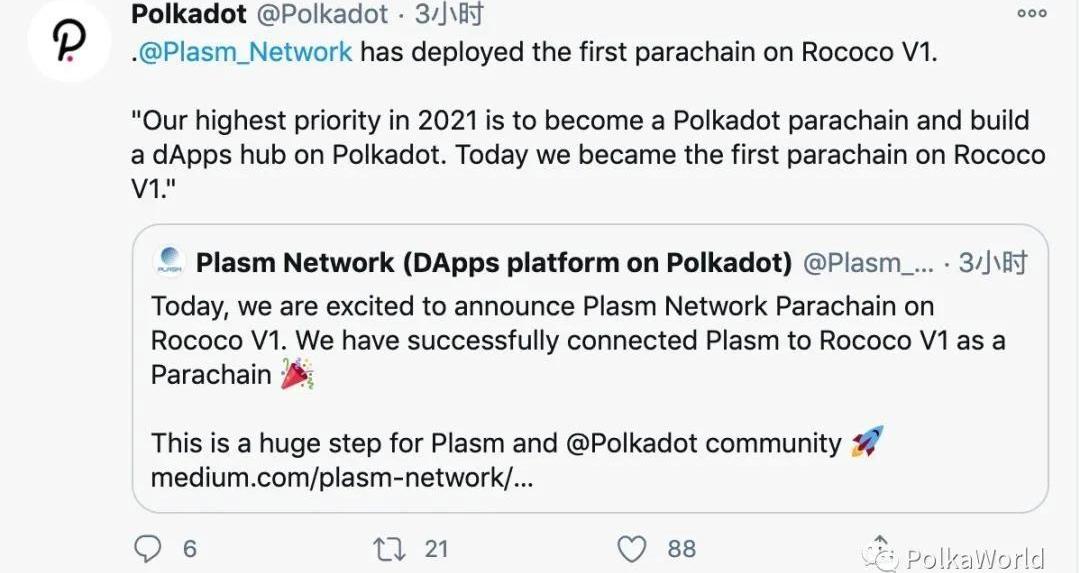Open the quoted Plasm Network tweet card

tap(590, 368)
